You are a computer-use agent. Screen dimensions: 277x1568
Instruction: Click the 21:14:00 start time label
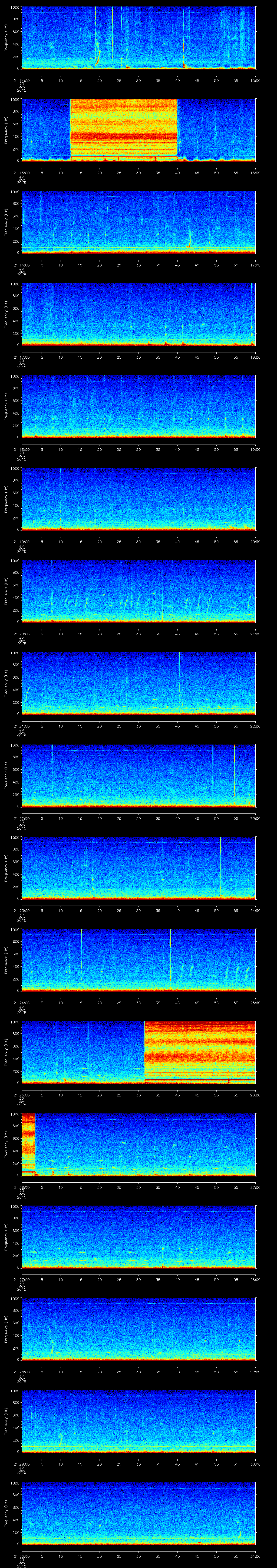pyautogui.click(x=21, y=80)
